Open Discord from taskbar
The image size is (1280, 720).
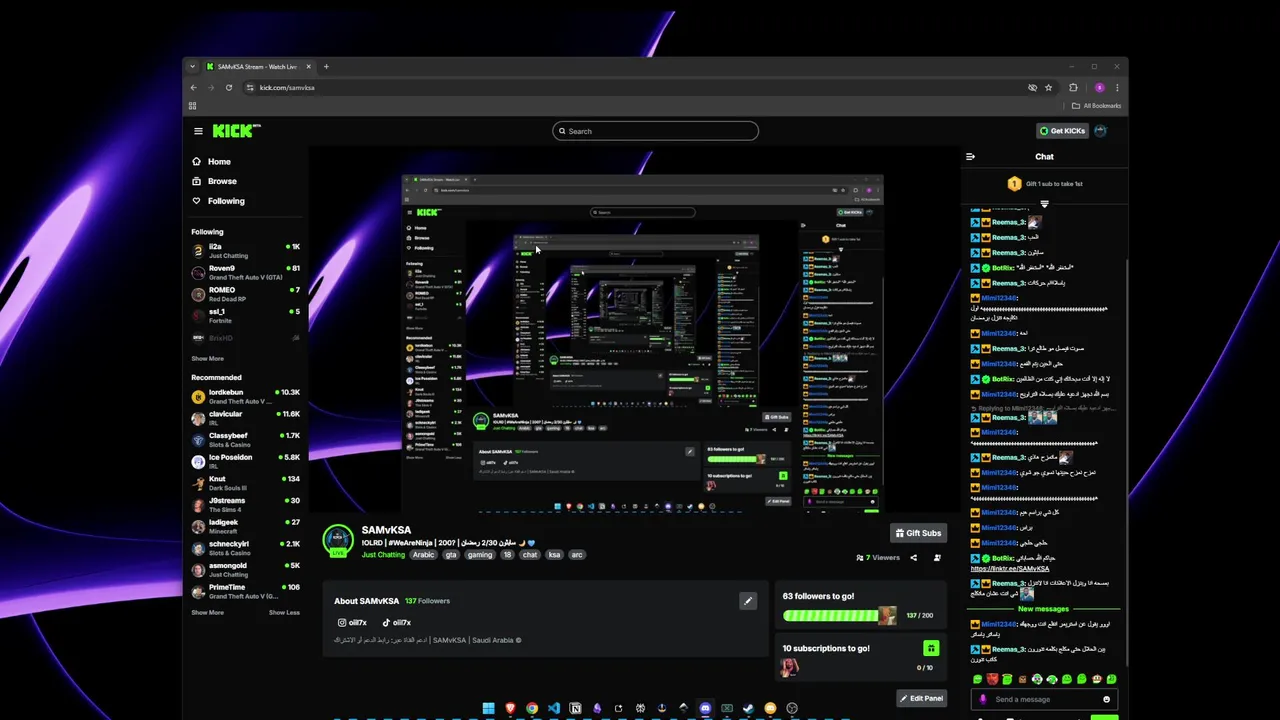point(705,708)
